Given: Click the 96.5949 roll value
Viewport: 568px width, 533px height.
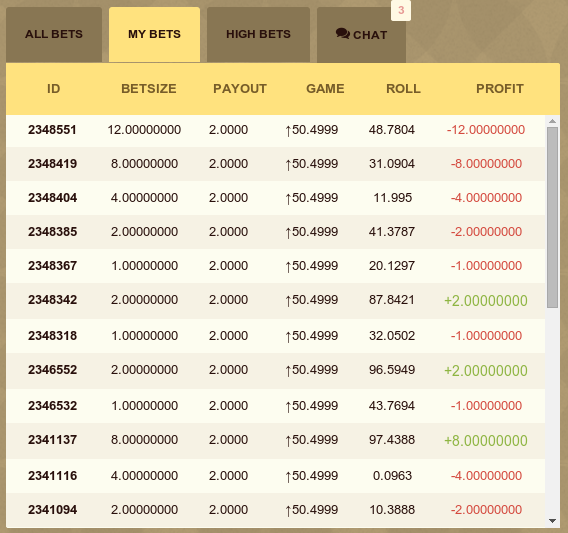Looking at the screenshot, I should click(x=392, y=370).
